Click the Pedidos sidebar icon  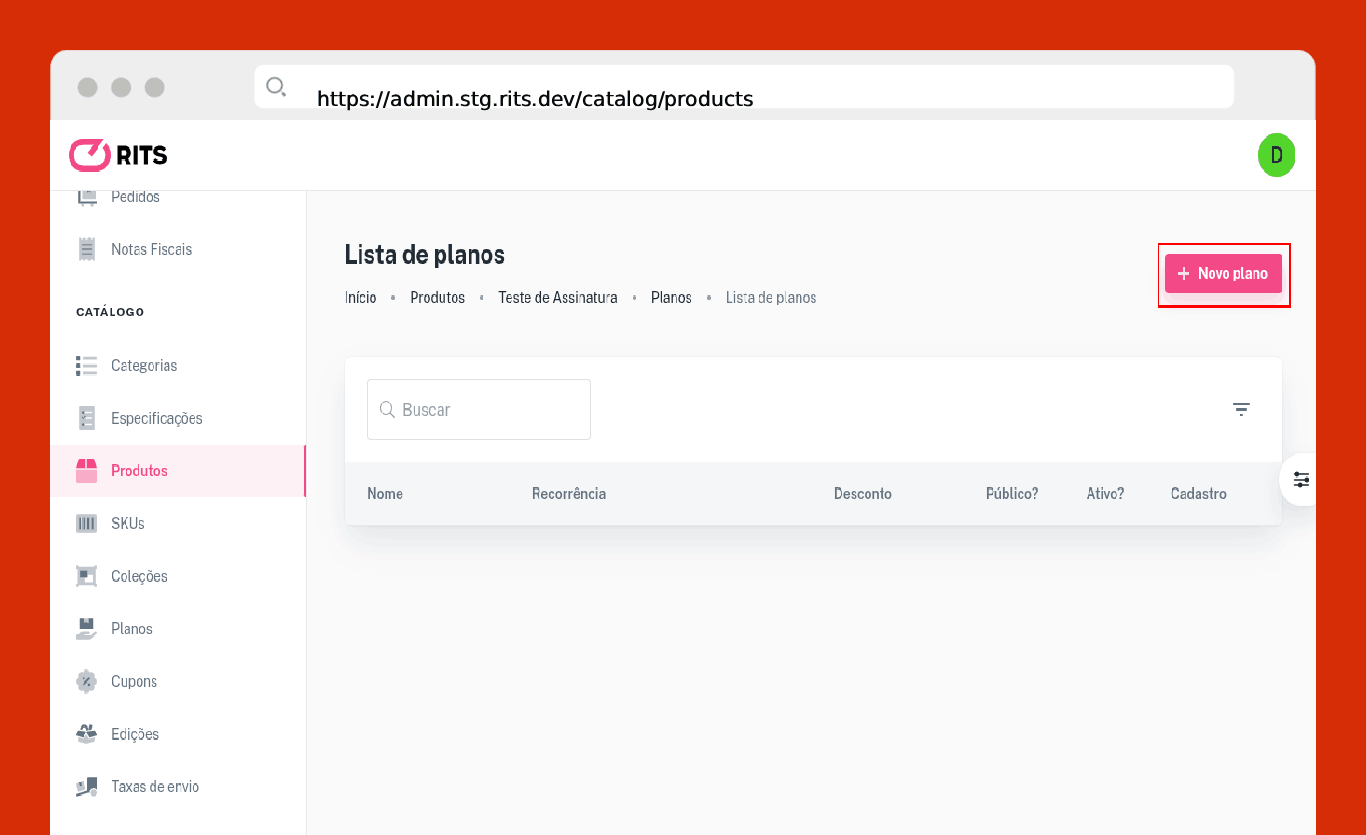tap(87, 198)
